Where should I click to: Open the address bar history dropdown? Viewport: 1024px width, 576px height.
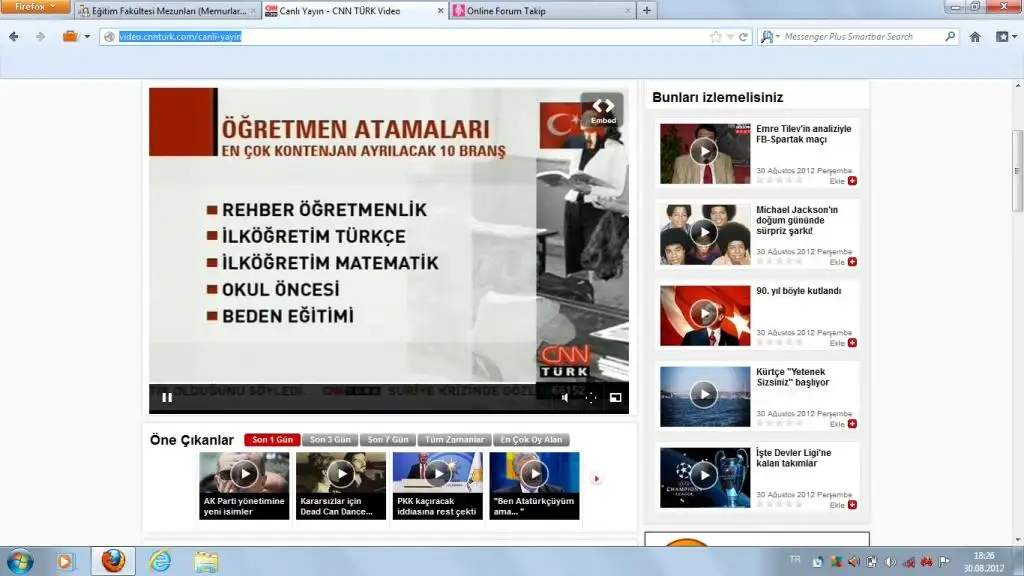pos(730,37)
